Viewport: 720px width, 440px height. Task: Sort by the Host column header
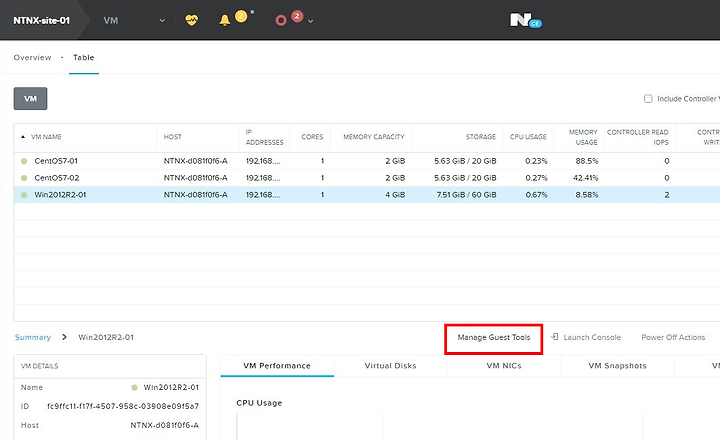click(173, 137)
